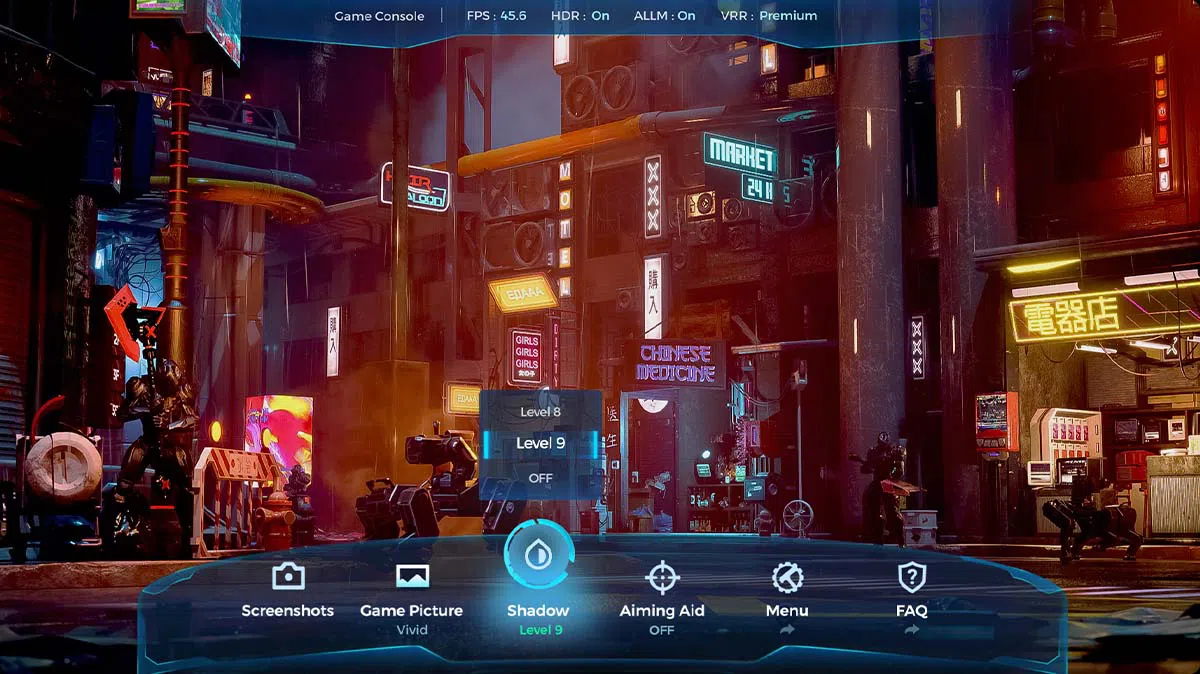Click the Menu text label
Screen dimensions: 1200x674
(x=787, y=610)
